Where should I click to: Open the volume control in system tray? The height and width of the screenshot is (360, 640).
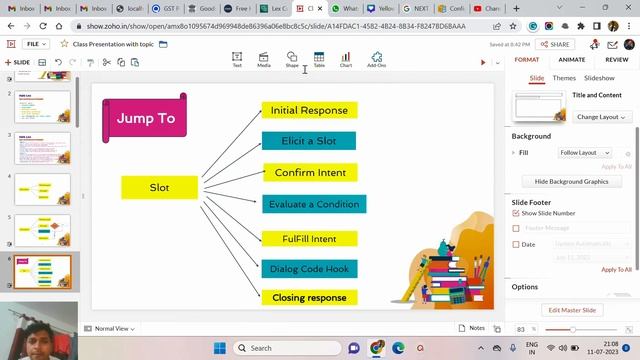point(563,348)
